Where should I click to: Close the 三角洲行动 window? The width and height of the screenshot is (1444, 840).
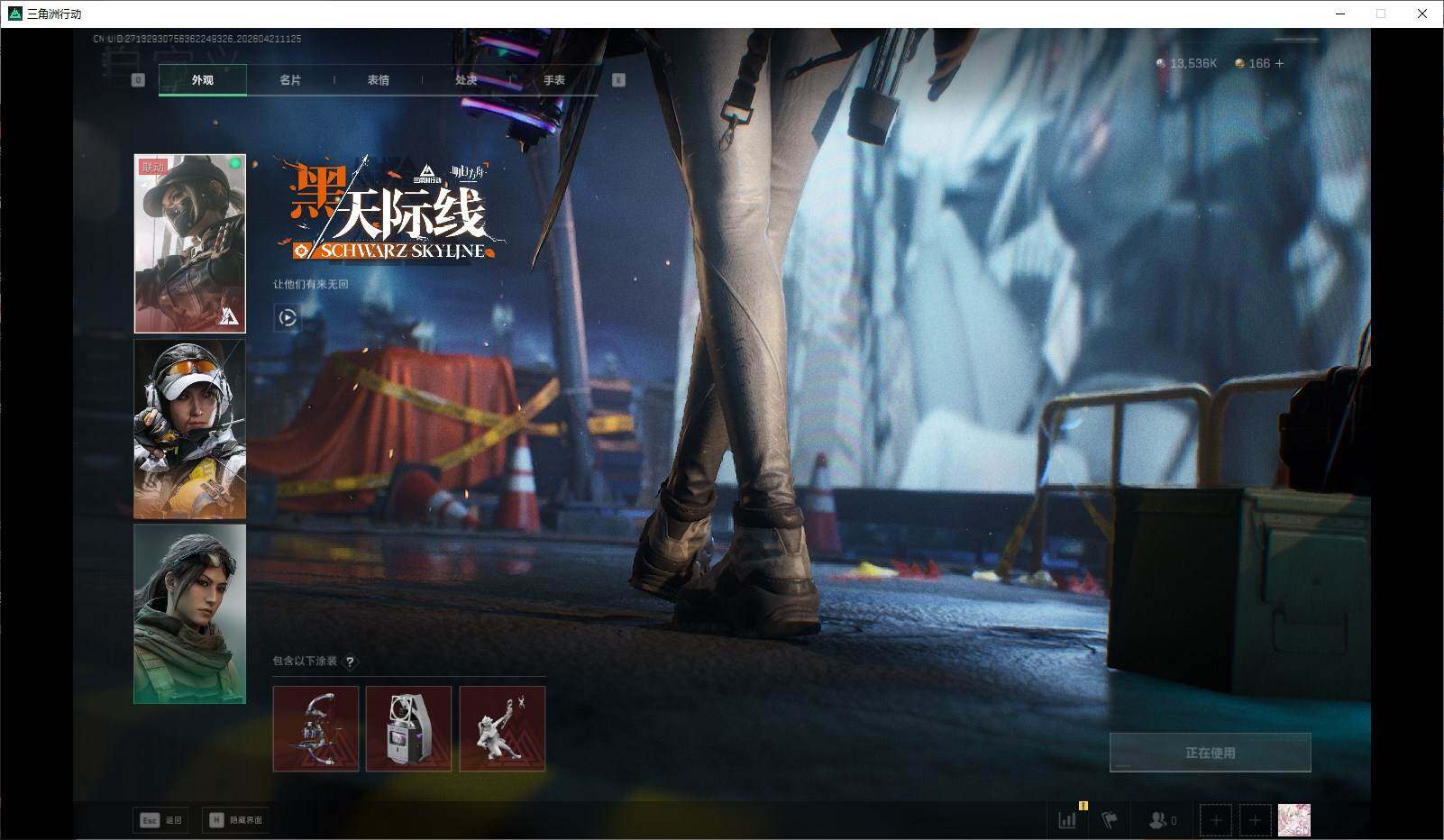tap(1422, 14)
